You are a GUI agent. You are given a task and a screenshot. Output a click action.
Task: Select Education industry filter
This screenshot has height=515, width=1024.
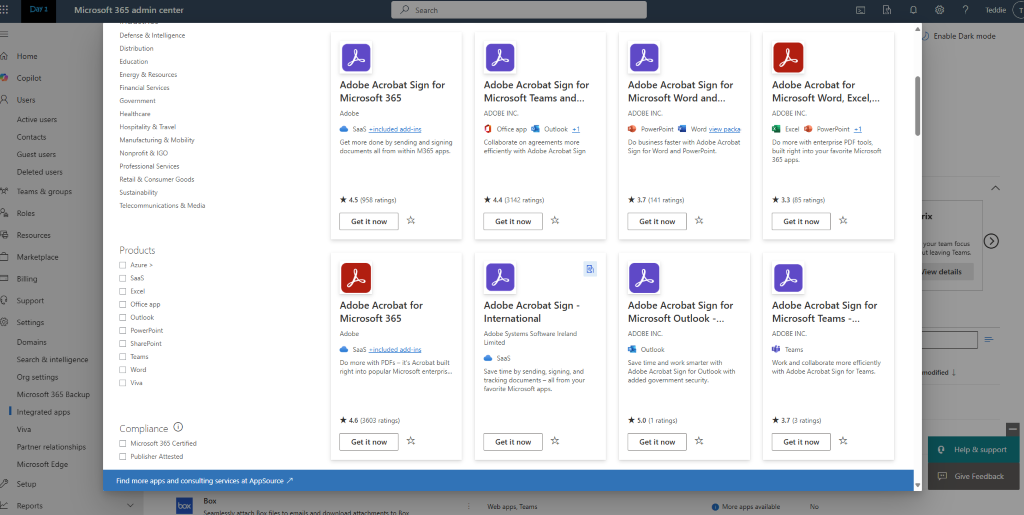(134, 61)
